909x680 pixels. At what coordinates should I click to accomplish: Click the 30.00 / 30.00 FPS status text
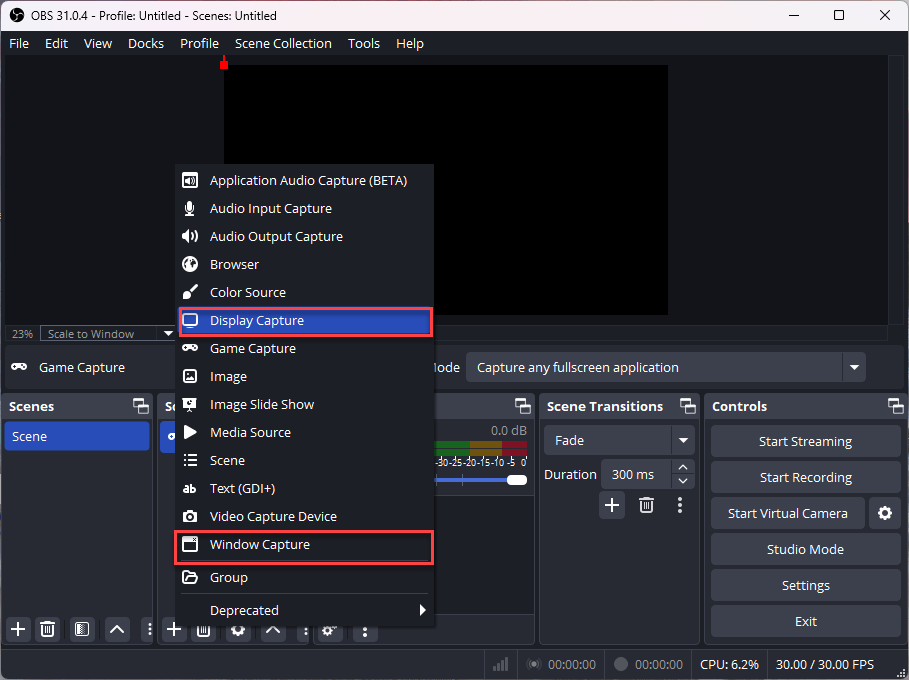[x=825, y=664]
